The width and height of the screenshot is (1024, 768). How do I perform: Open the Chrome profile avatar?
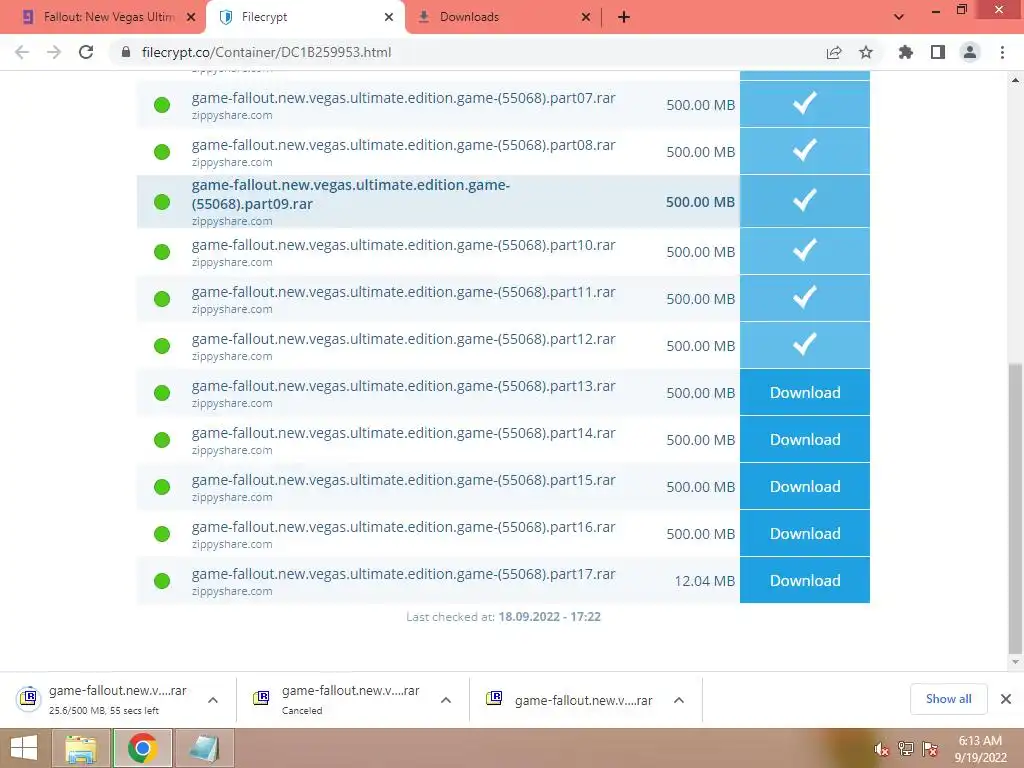970,52
